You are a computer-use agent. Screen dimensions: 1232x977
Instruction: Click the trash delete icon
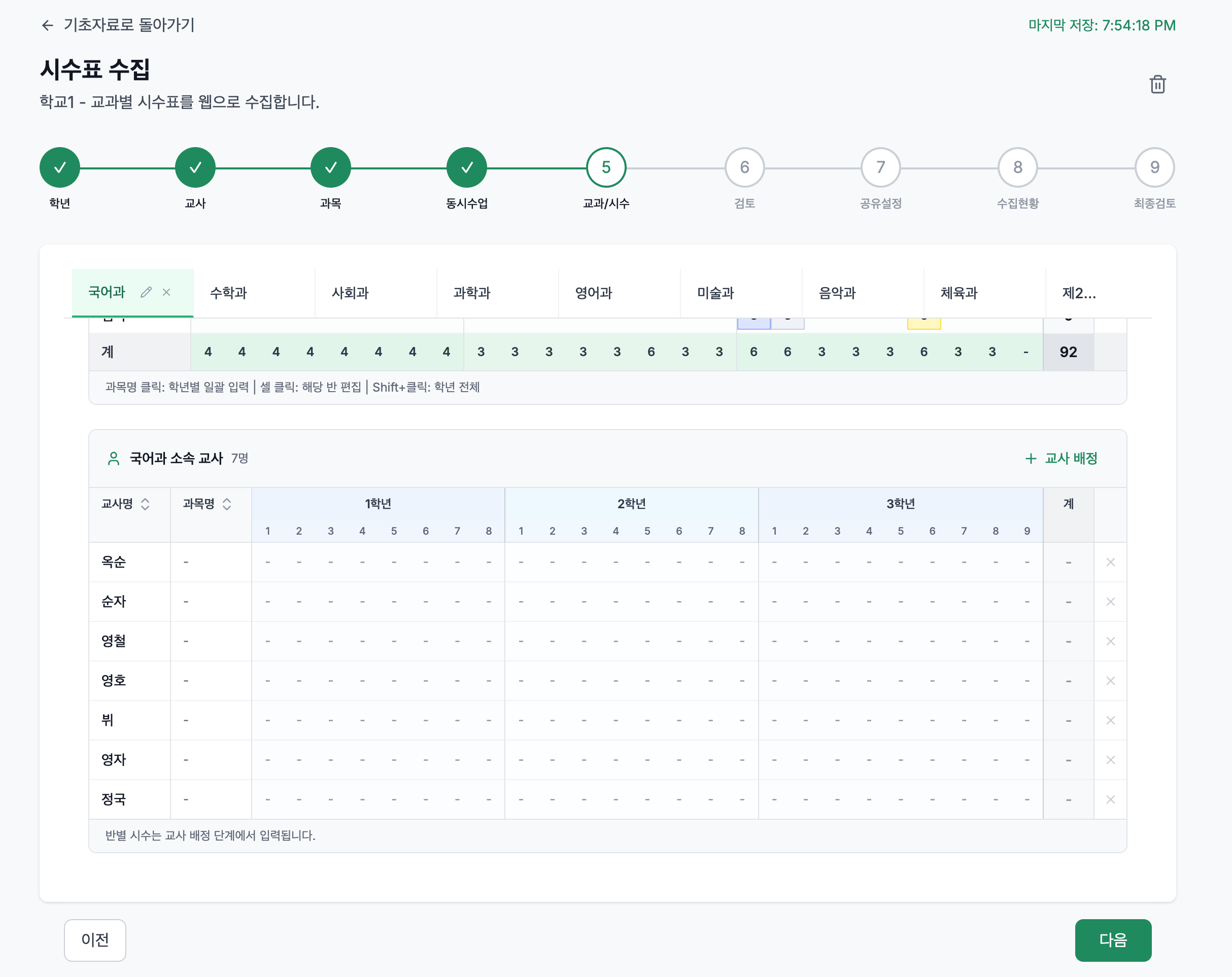(1157, 85)
